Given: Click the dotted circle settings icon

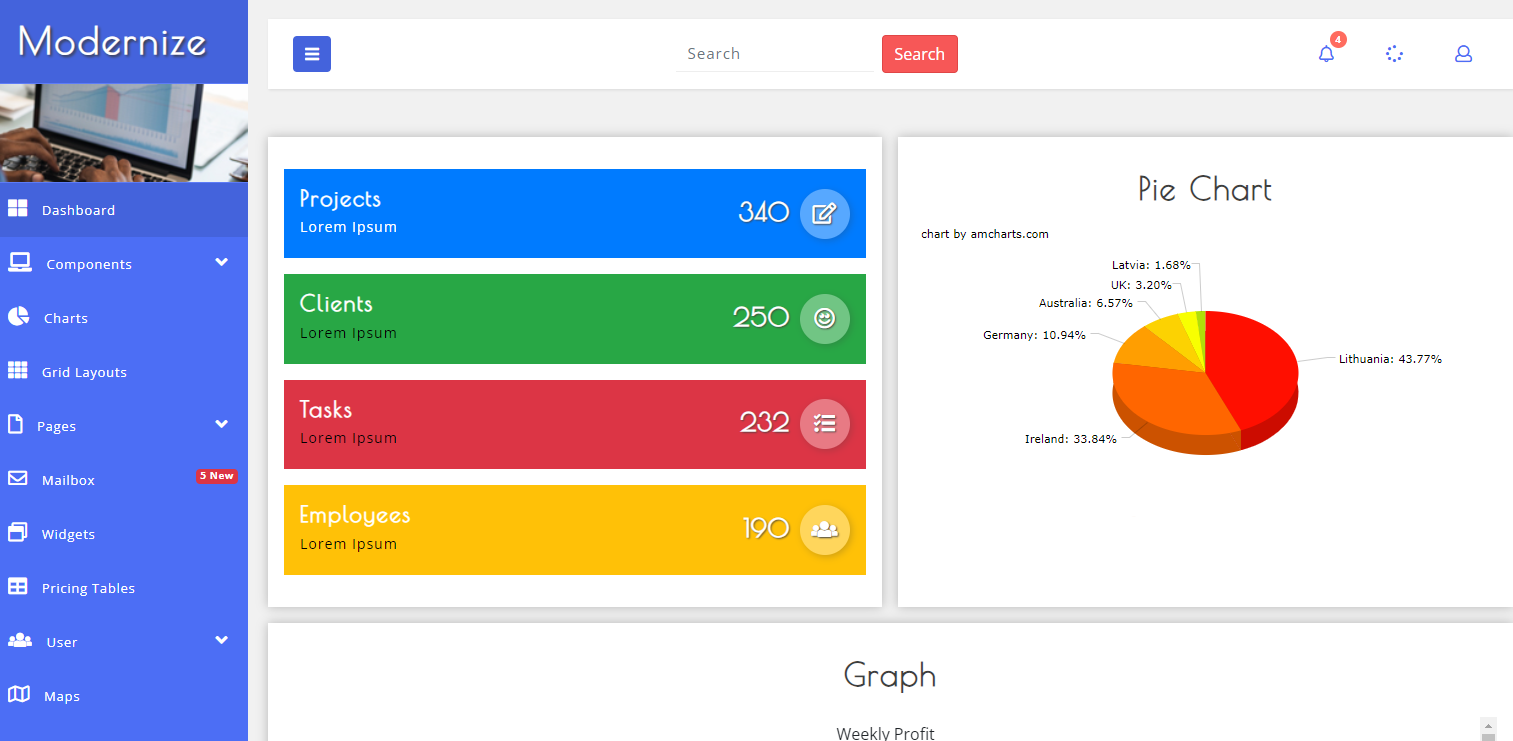Looking at the screenshot, I should (1395, 54).
